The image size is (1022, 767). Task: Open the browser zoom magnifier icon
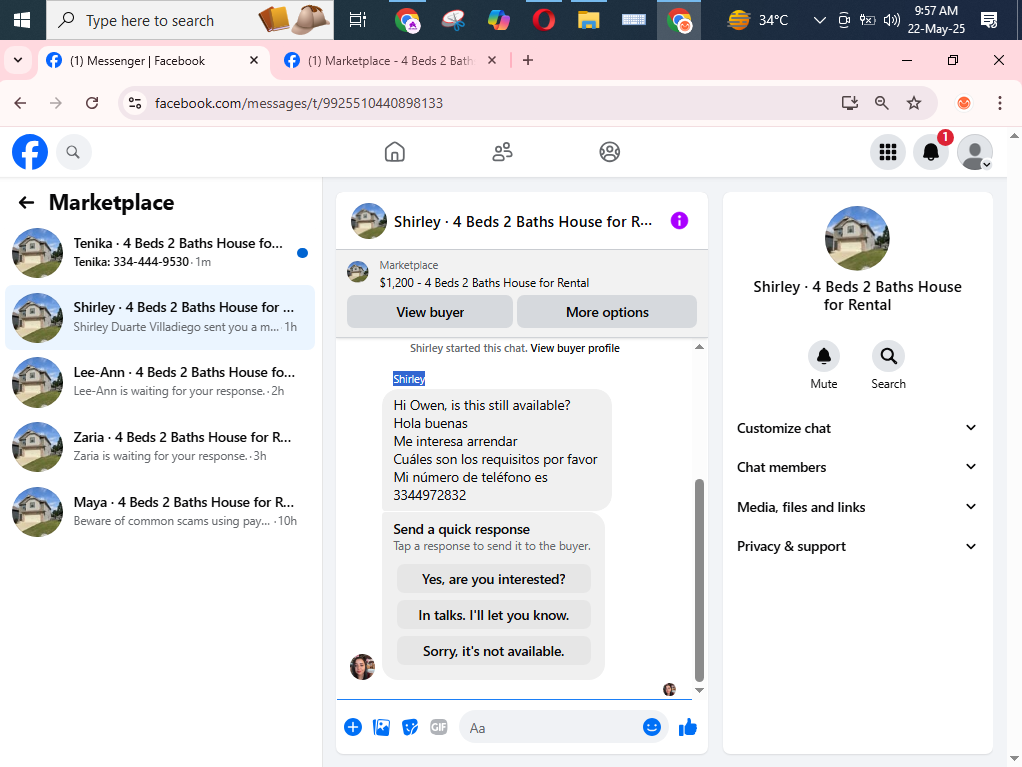[881, 103]
